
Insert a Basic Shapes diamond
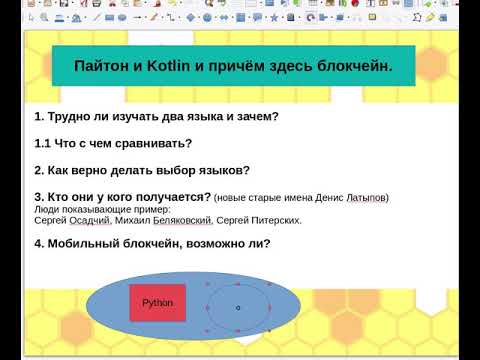pos(191,18)
